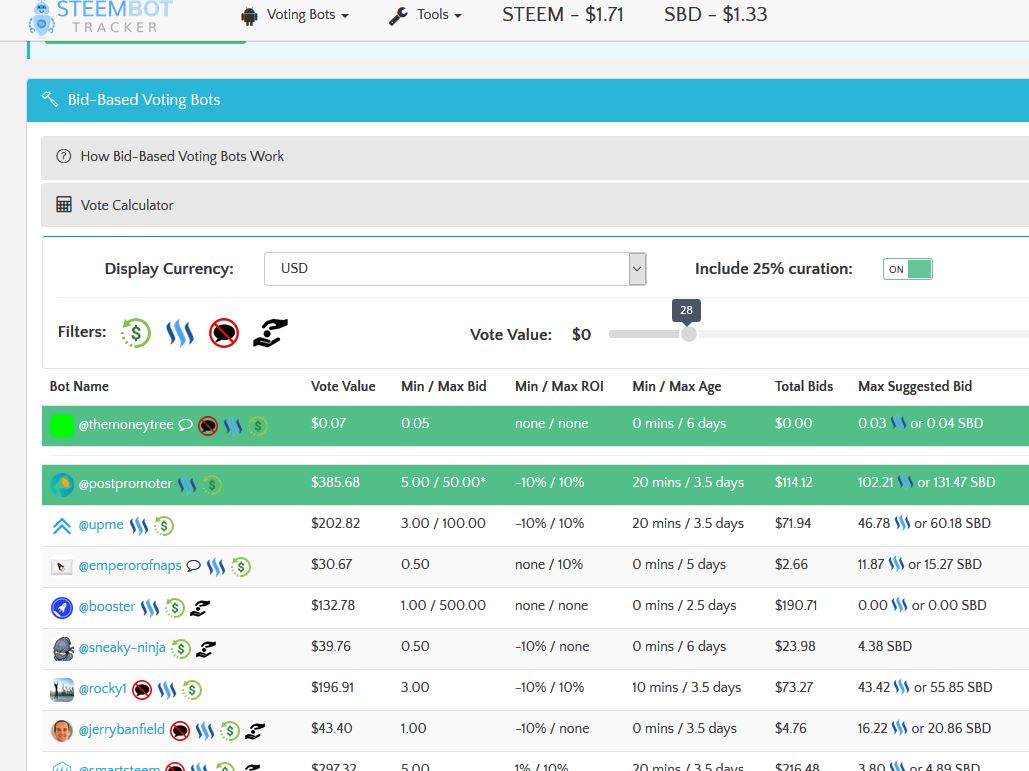Screen dimensions: 1029x771
Task: Click the calculator icon beside Vote Calculator
Action: click(x=64, y=205)
